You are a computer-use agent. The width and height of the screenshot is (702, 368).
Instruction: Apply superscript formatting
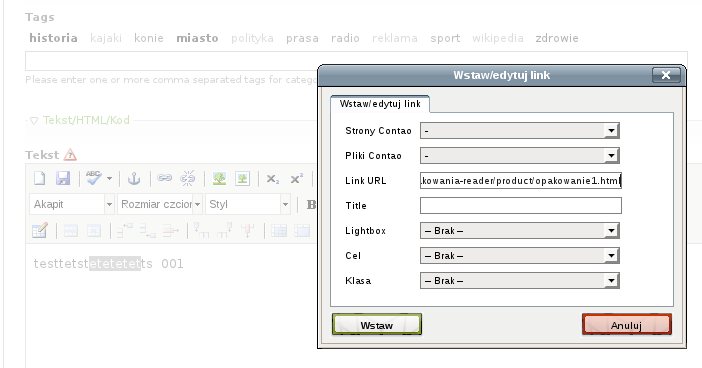(x=296, y=179)
